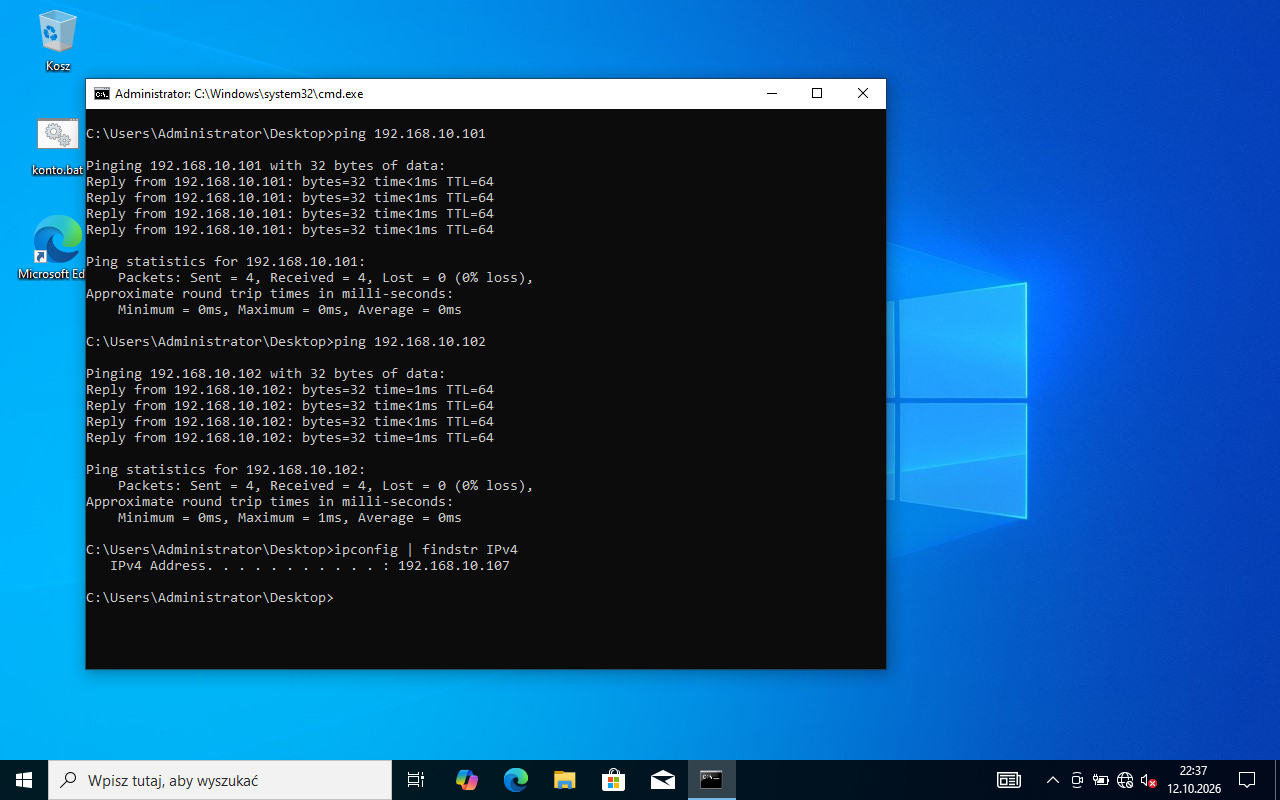This screenshot has width=1280, height=800.
Task: Click the 'ping 192.168.10.101' command line
Action: pos(286,134)
